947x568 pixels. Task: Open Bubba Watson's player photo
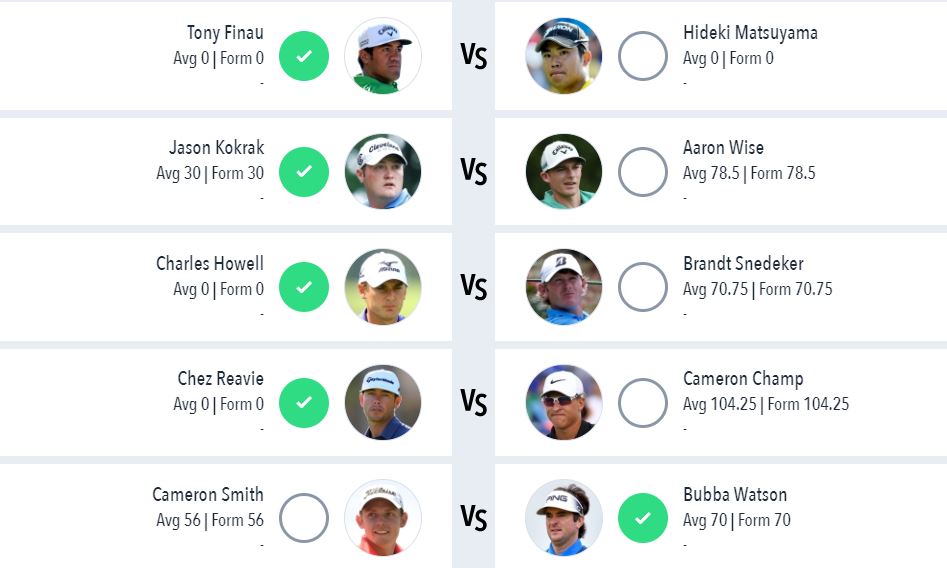pos(563,518)
